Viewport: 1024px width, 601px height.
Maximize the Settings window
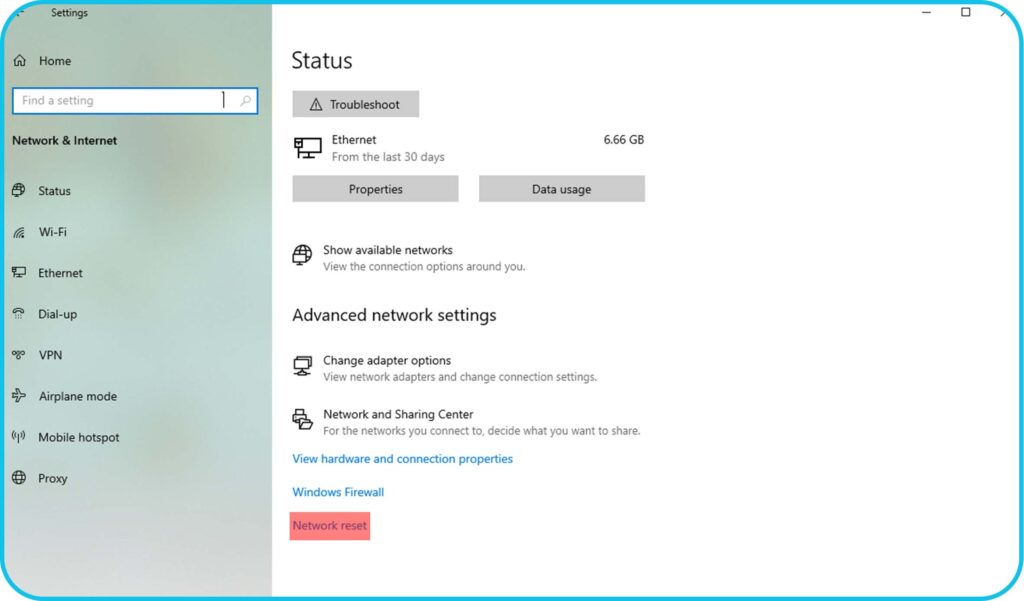965,12
